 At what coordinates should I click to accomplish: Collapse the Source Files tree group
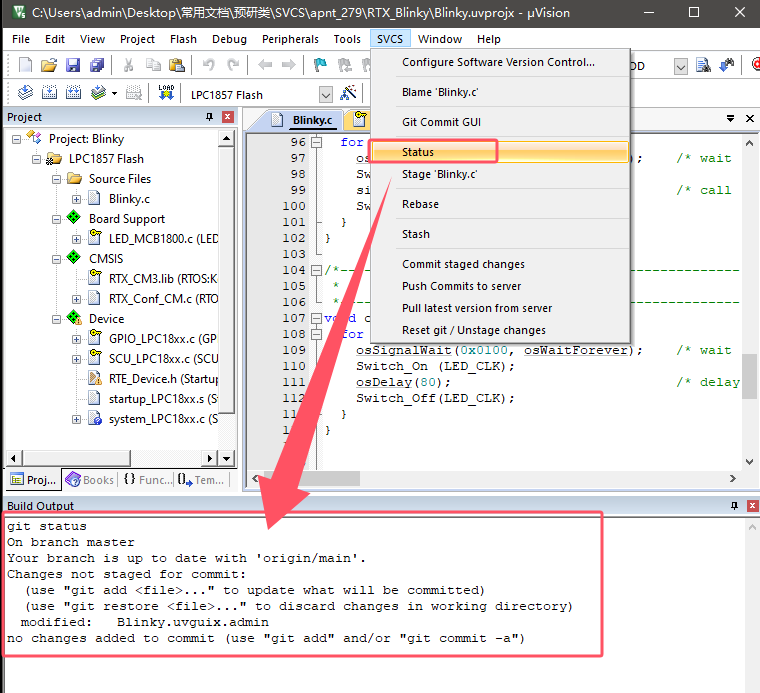click(x=57, y=179)
